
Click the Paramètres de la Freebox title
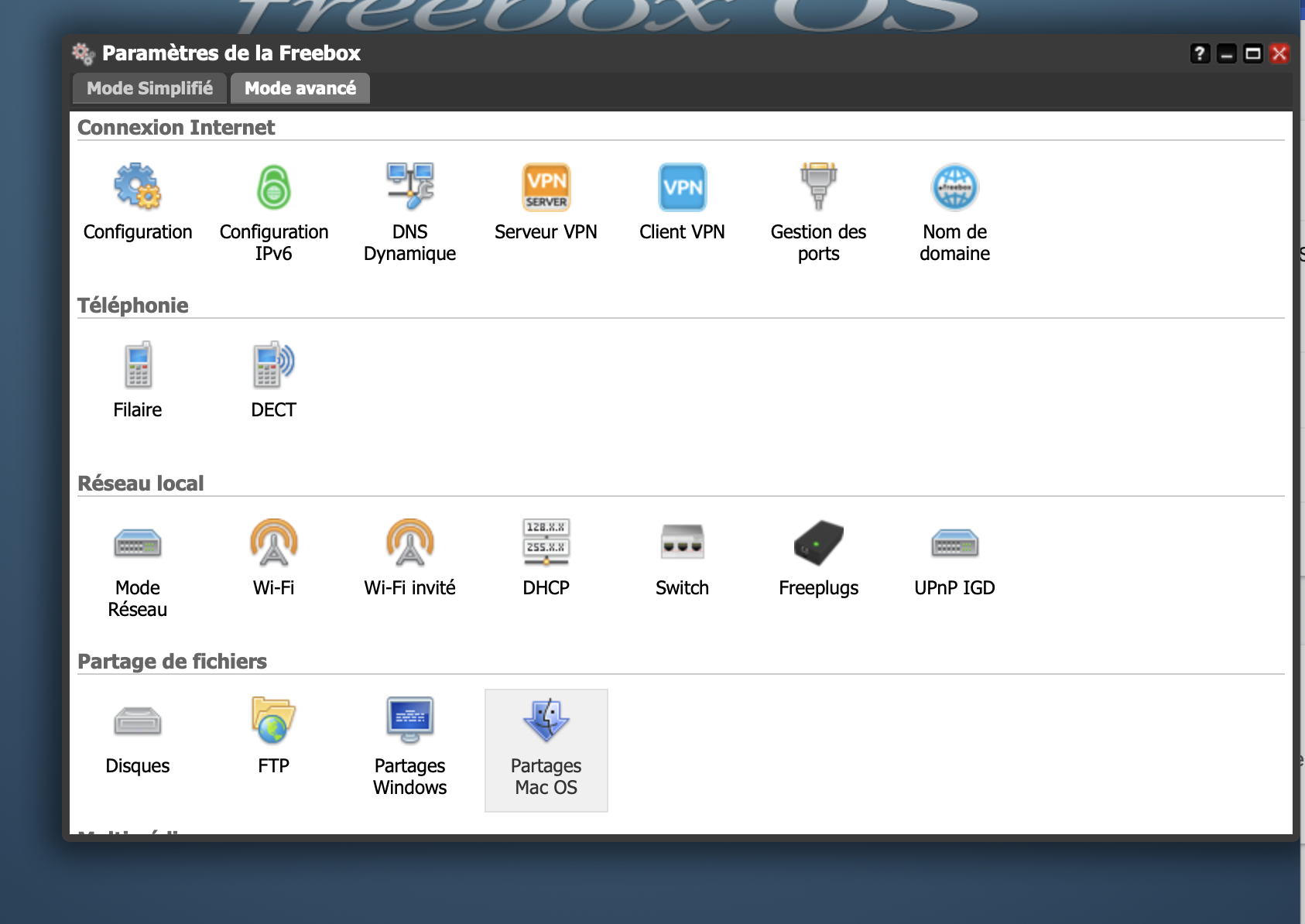pos(231,53)
